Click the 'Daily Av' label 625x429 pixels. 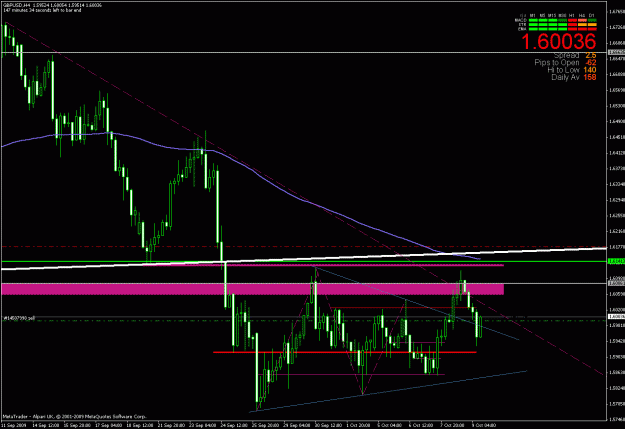click(565, 77)
